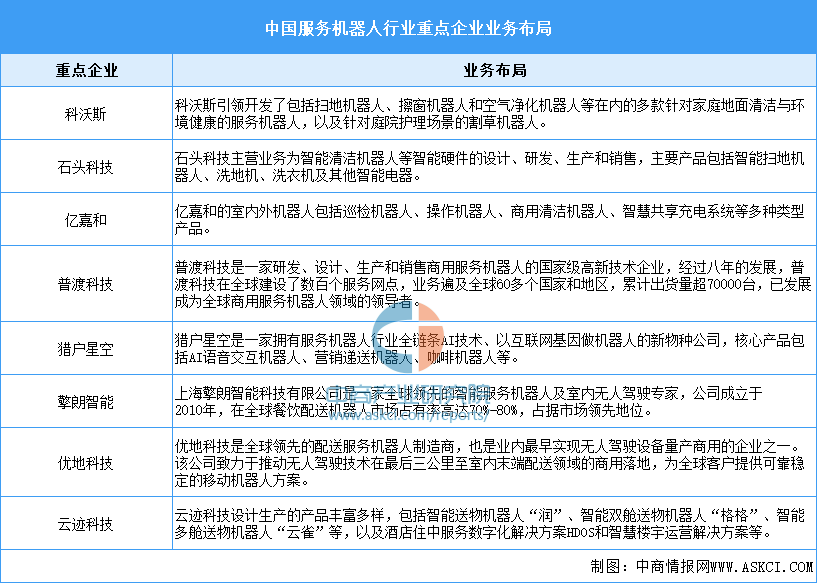Image resolution: width=817 pixels, height=583 pixels.
Task: Select the 重点企业 column header
Action: (x=86, y=70)
